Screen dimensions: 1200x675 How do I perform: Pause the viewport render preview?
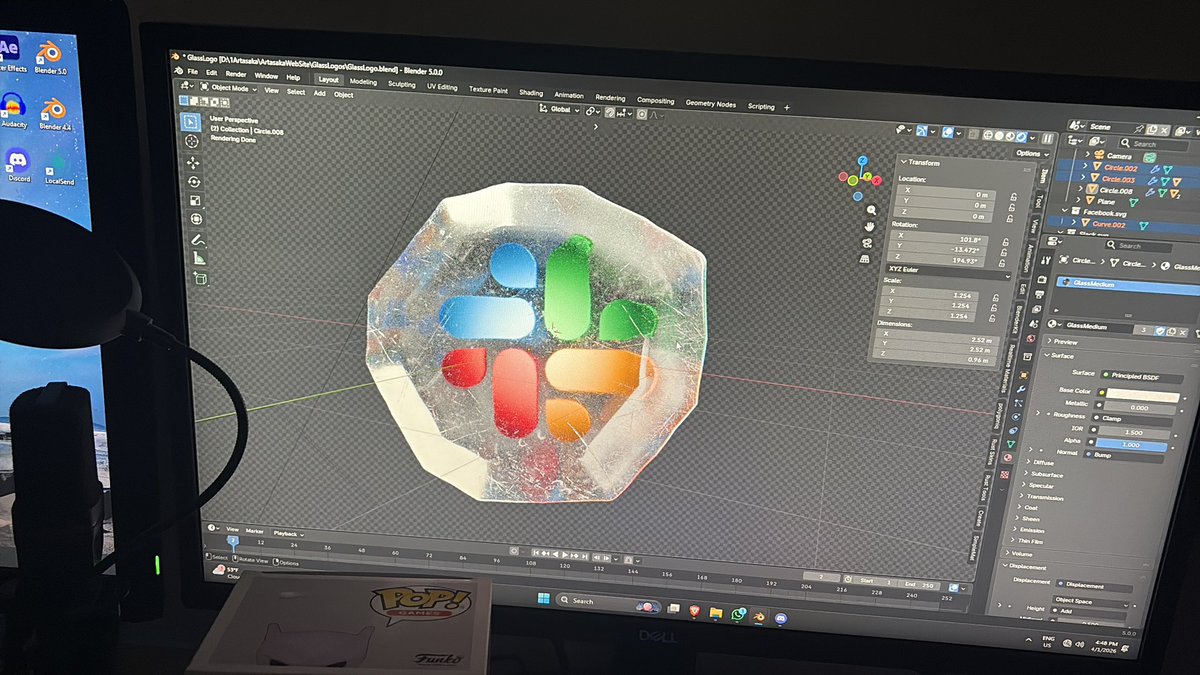tap(1047, 139)
